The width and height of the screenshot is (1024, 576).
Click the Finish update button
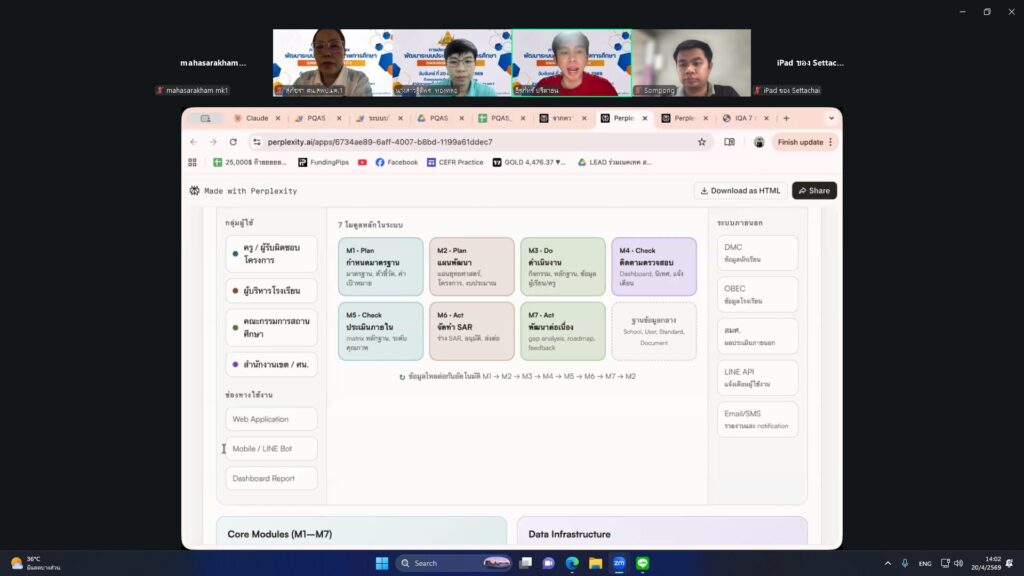click(x=804, y=142)
